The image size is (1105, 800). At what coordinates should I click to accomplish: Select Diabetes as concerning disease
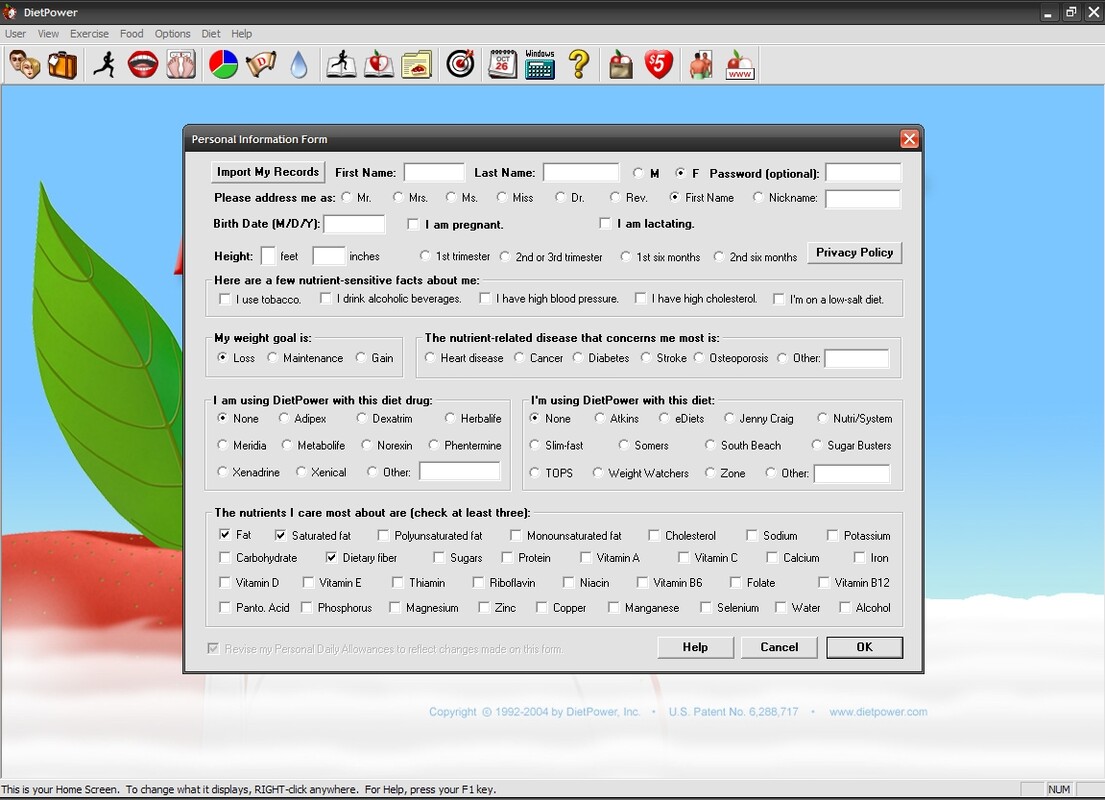578,358
